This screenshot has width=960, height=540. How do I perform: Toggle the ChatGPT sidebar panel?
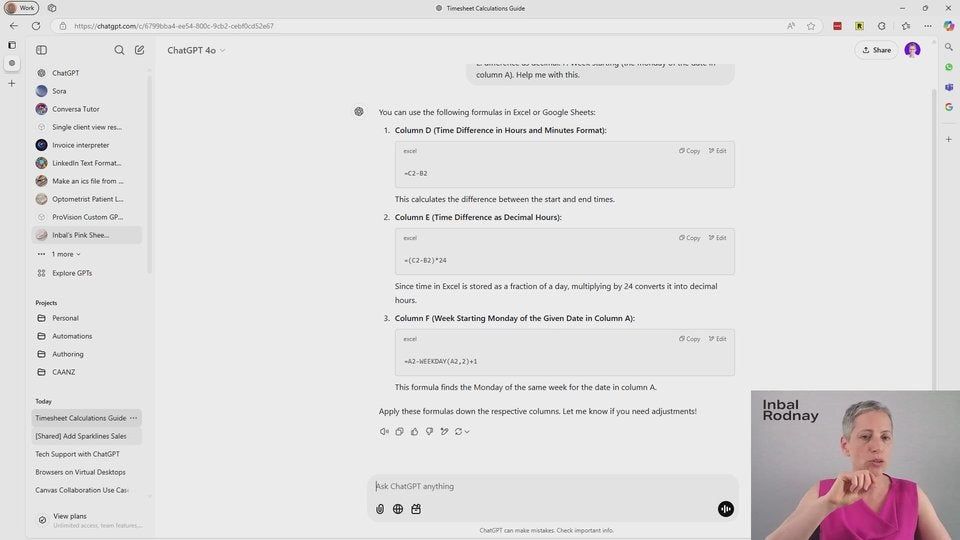(x=42, y=50)
